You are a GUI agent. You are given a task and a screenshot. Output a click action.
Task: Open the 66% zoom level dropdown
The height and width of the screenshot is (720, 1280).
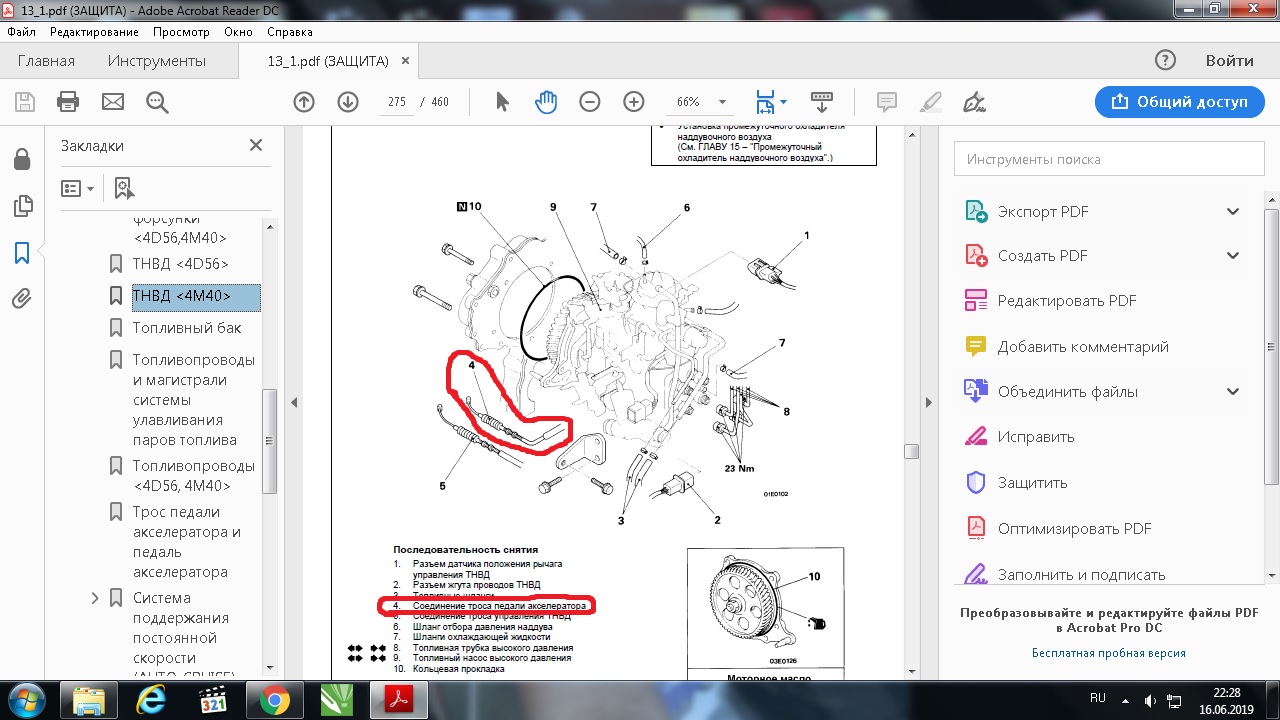721,102
